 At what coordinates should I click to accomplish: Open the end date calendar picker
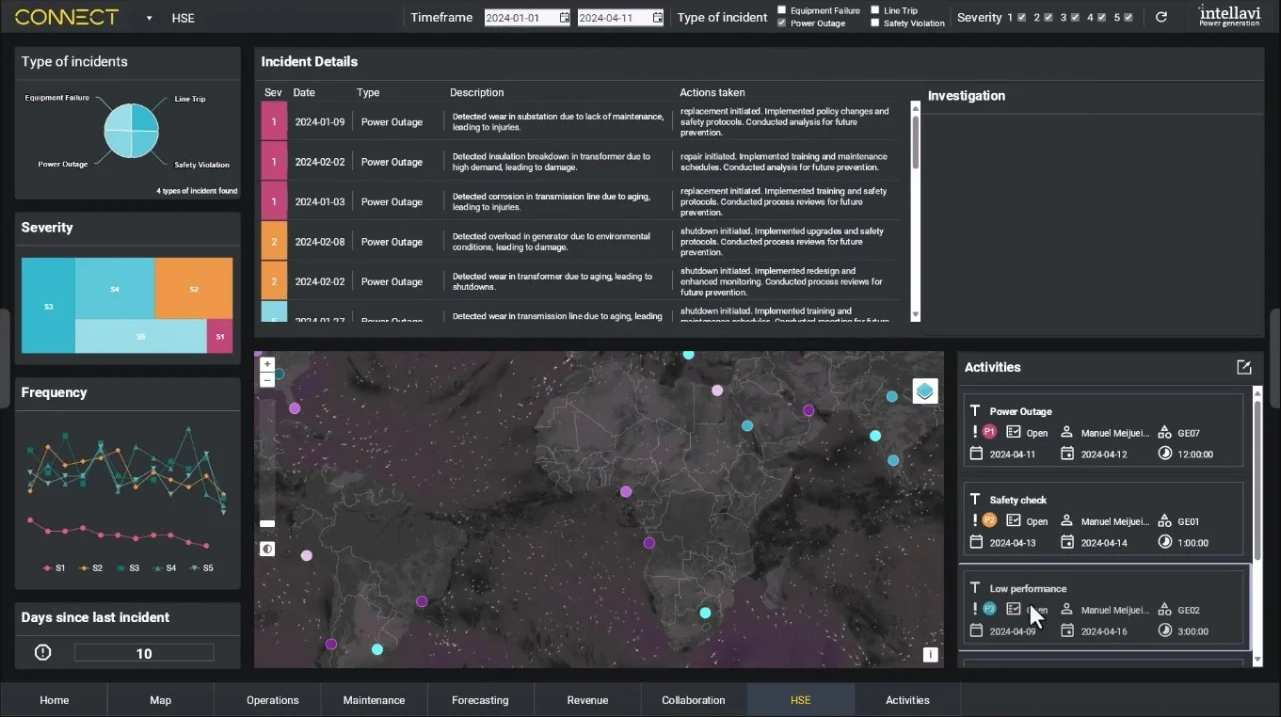(x=657, y=17)
